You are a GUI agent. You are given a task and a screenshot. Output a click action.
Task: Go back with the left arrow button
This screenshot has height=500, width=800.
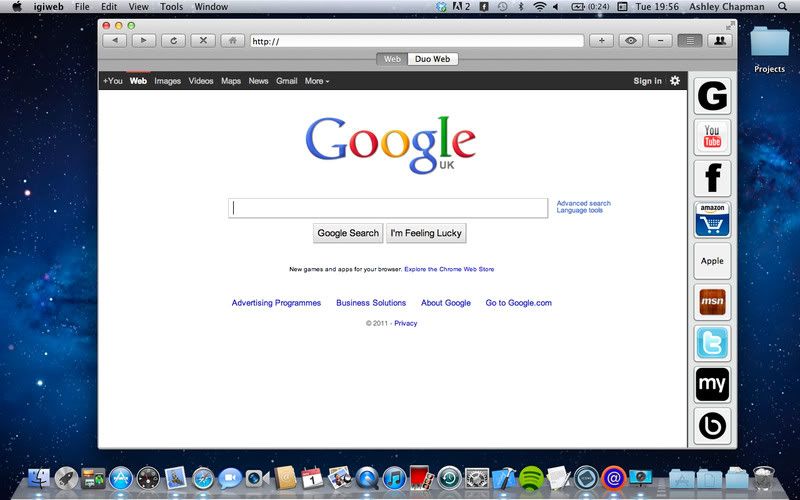click(115, 41)
